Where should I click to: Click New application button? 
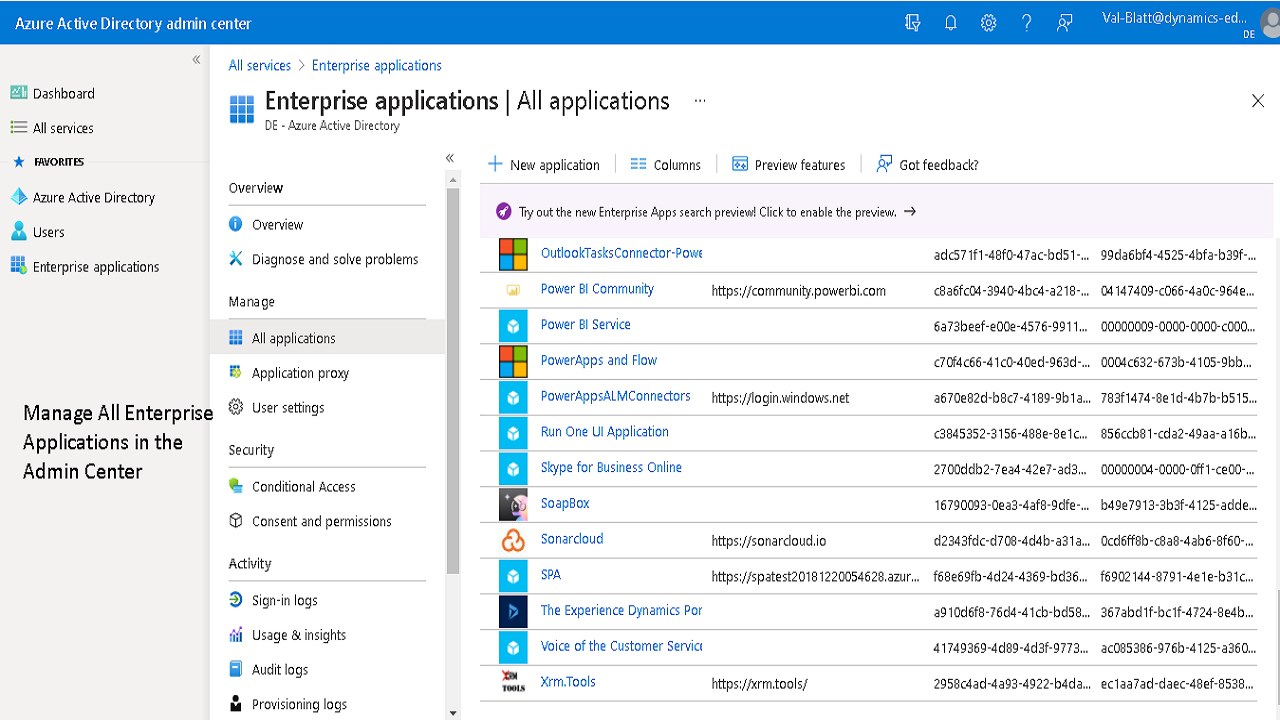(543, 165)
